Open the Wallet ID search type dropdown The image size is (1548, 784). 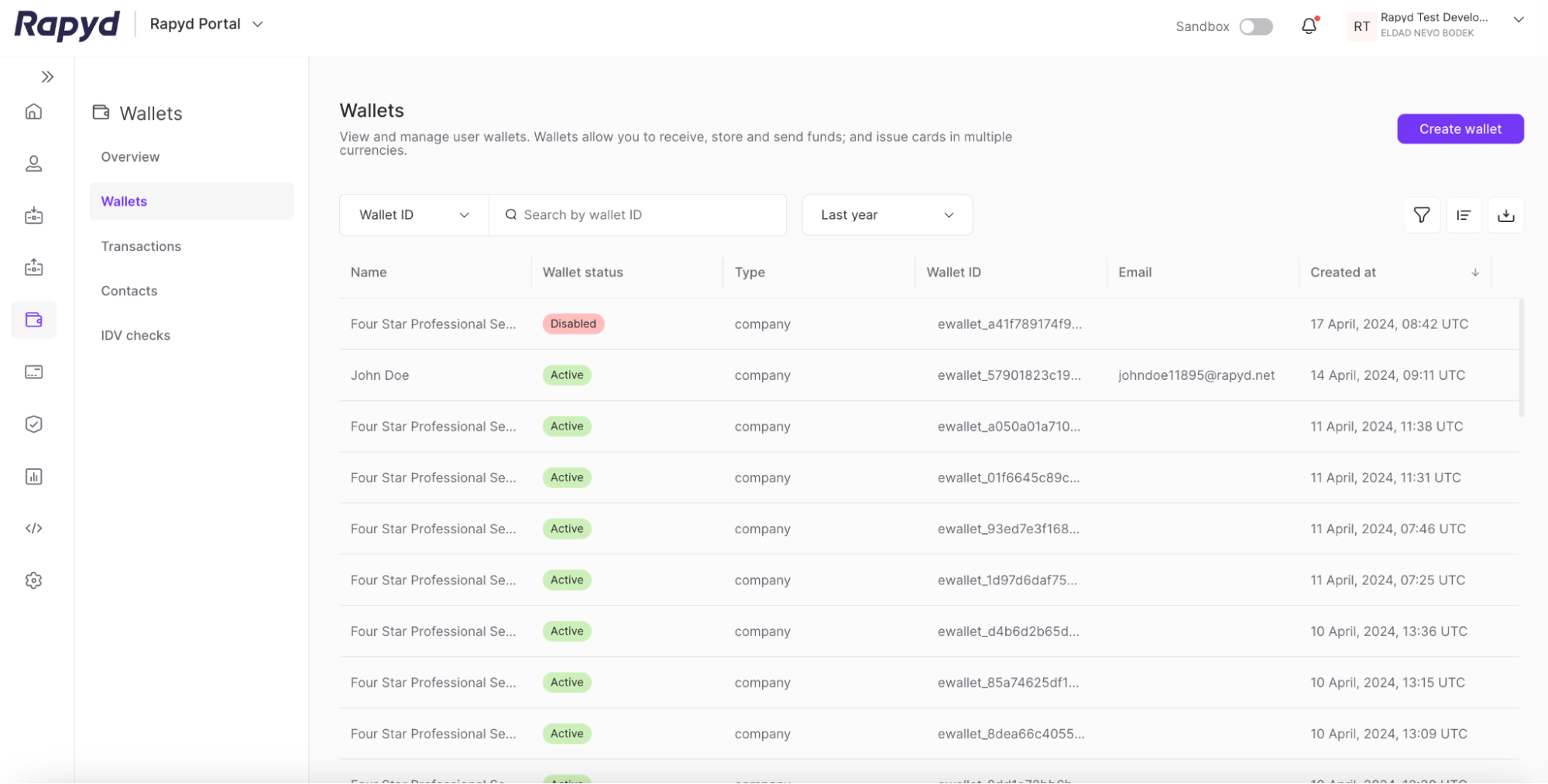click(x=414, y=215)
